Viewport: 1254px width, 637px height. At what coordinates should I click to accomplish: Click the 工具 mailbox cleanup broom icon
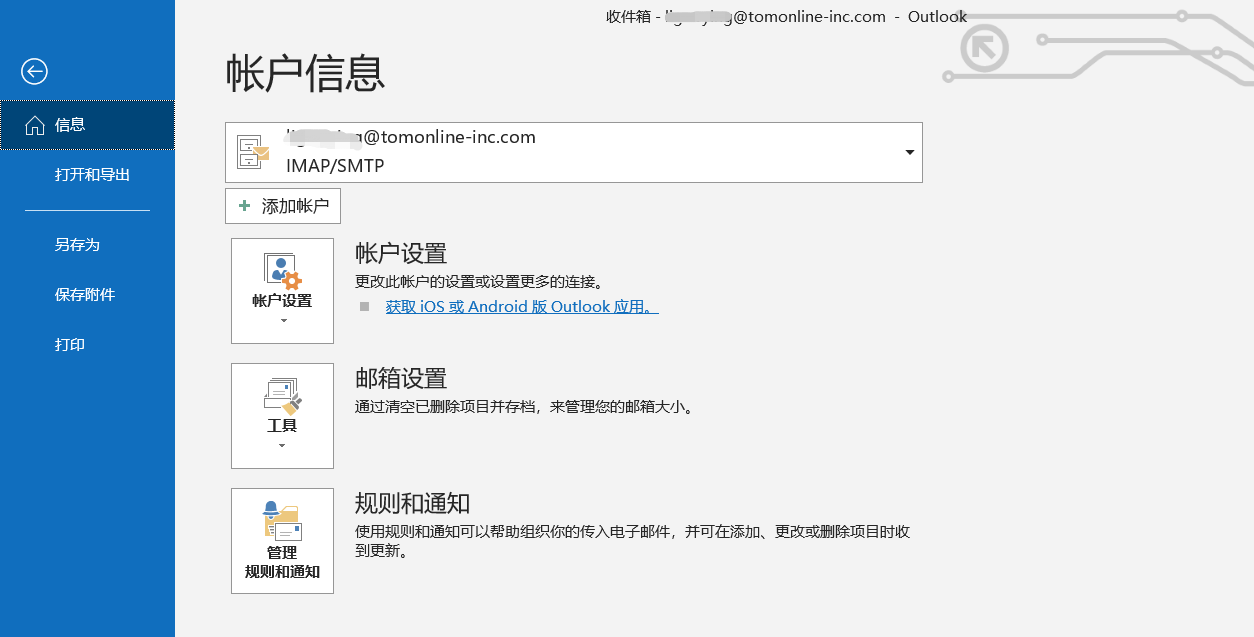coord(282,396)
